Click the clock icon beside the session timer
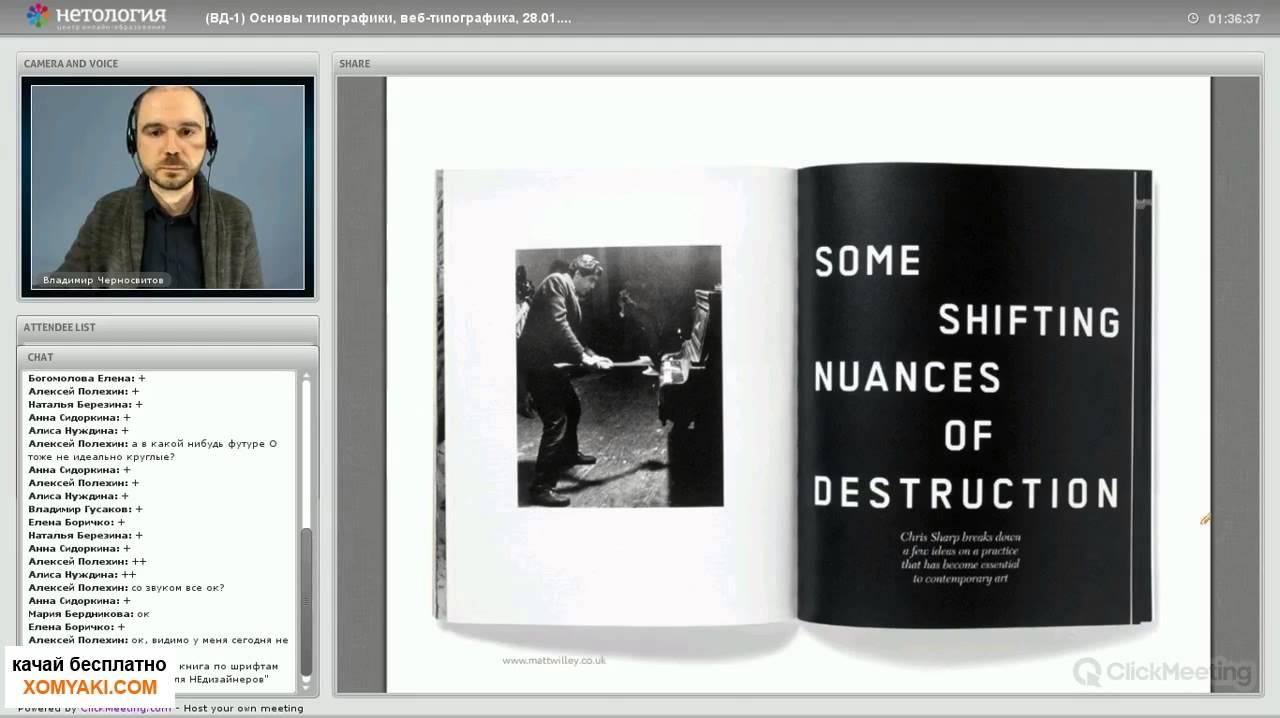Screen dimensions: 1280x718 (x=1193, y=18)
